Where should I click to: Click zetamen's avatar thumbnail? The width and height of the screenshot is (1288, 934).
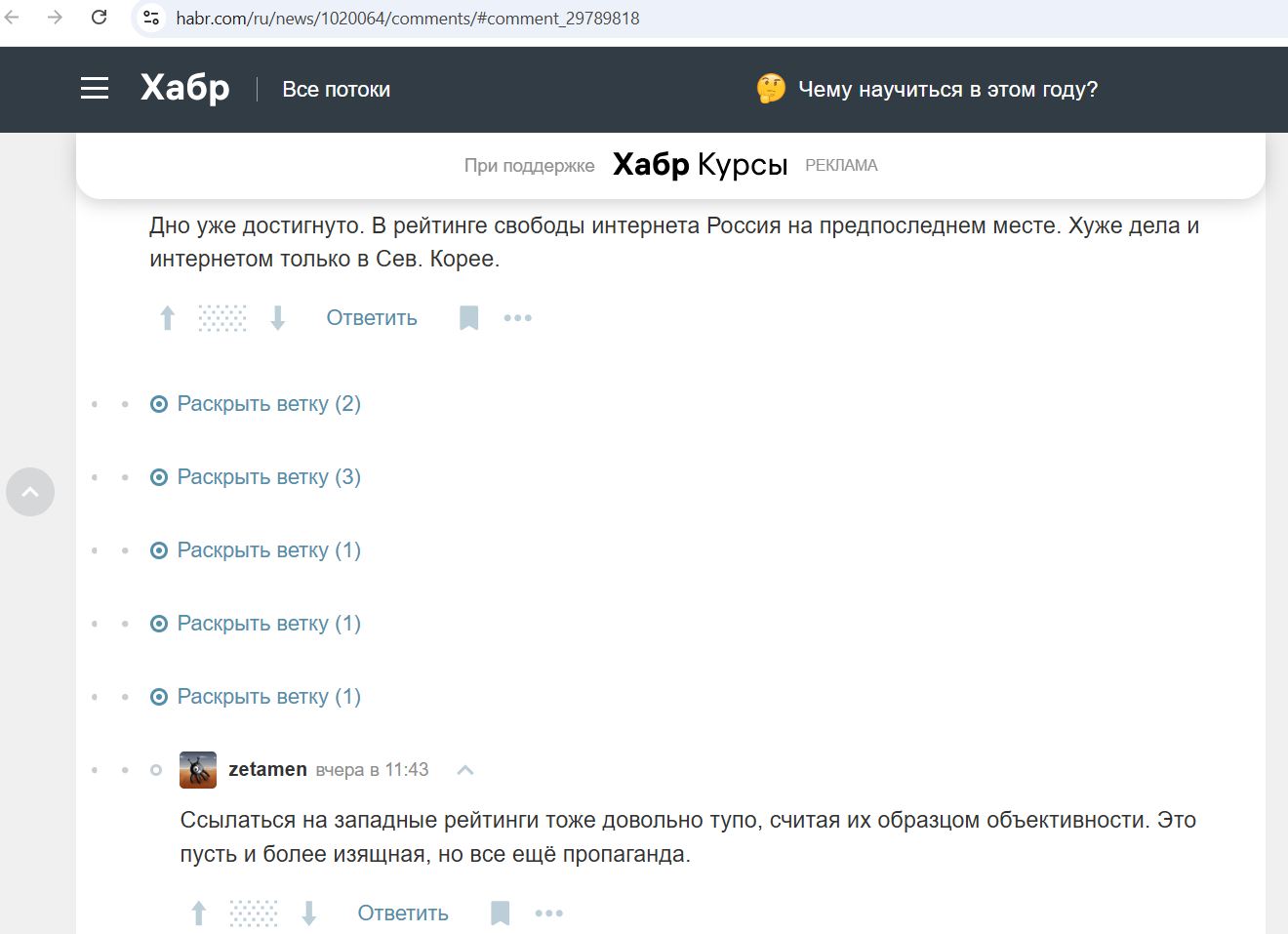pos(197,769)
